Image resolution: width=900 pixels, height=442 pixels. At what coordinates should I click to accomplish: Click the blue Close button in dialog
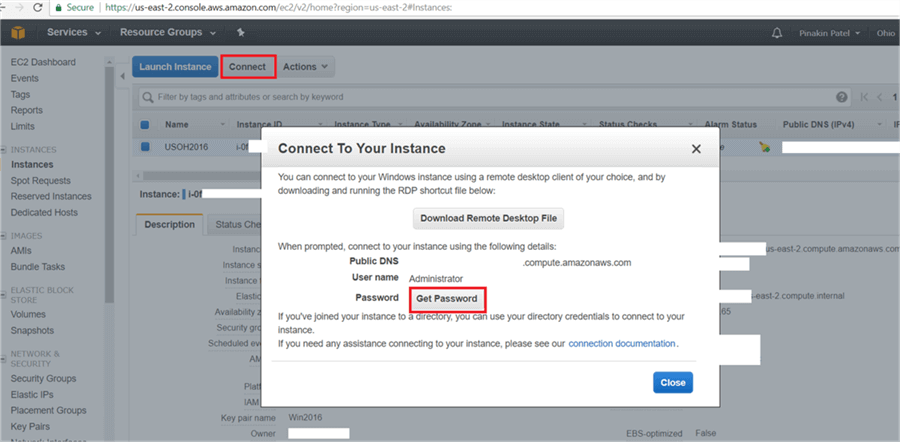673,383
